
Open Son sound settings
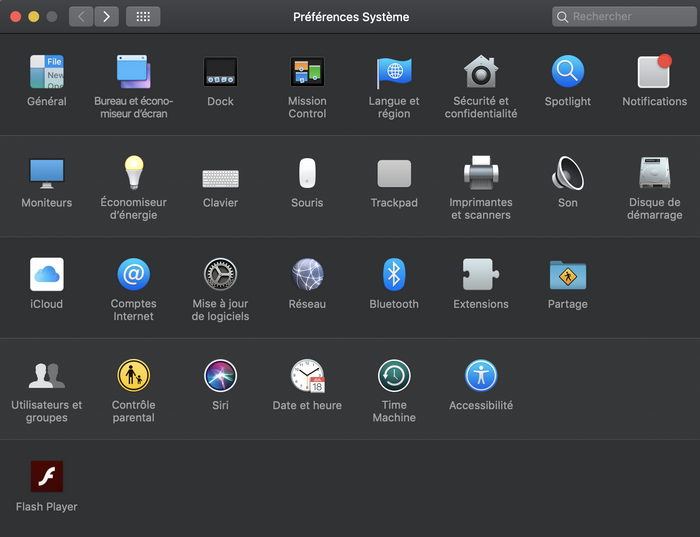568,173
